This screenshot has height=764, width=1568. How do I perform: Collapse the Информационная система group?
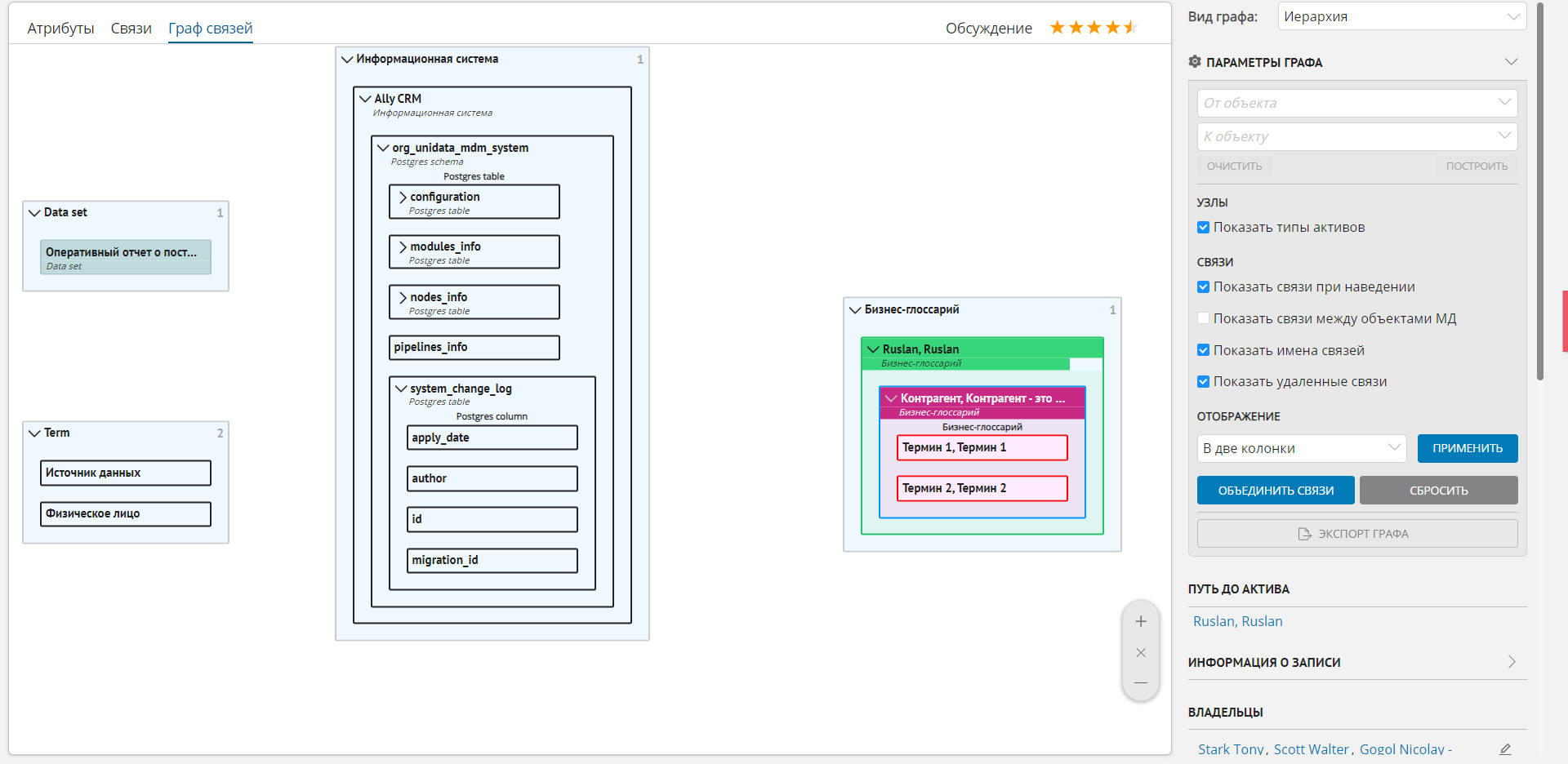[x=347, y=59]
